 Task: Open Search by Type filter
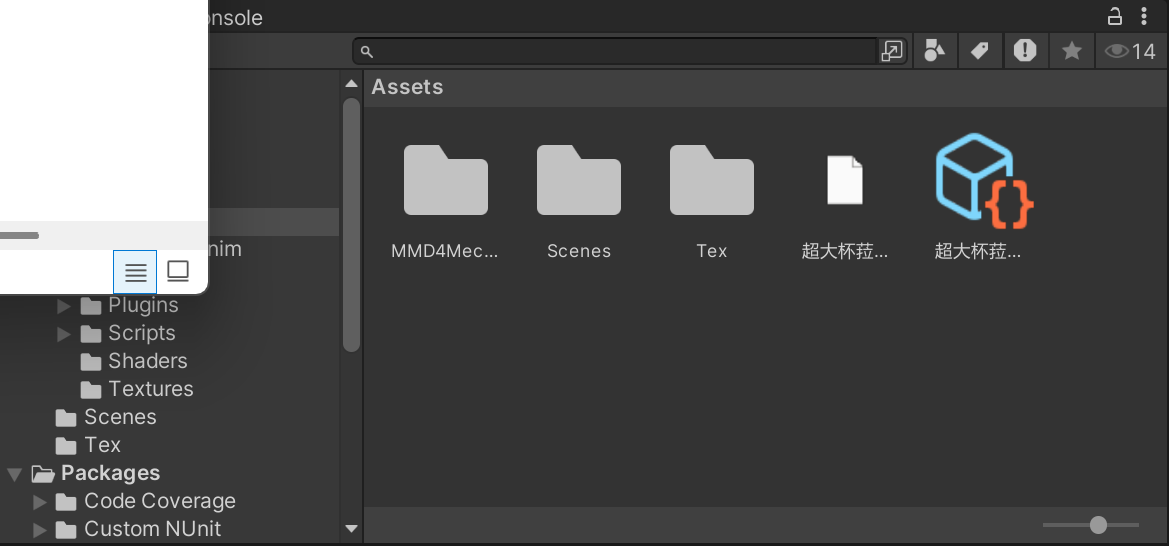pos(934,51)
